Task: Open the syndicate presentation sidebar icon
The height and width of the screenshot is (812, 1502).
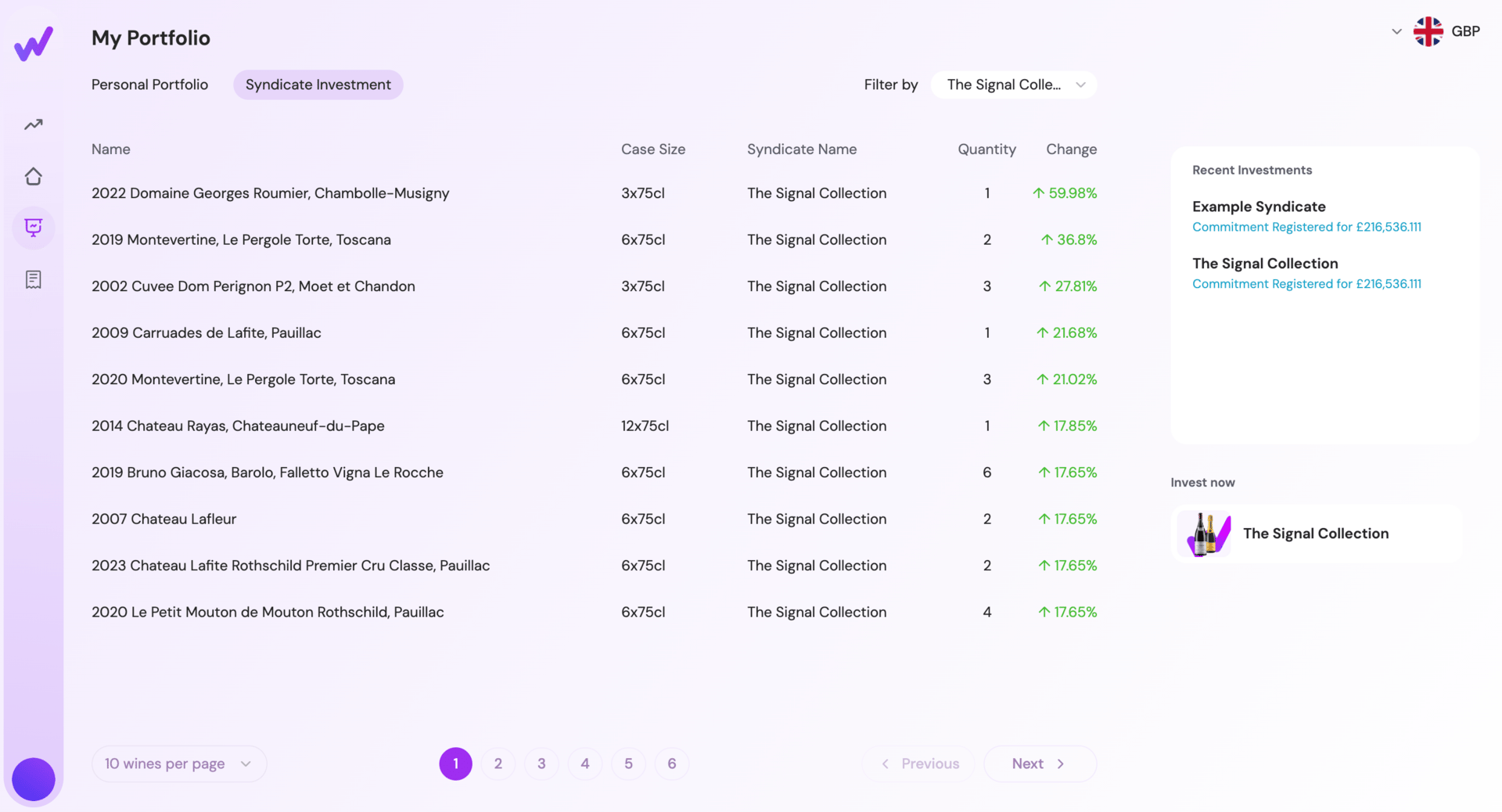Action: (34, 228)
